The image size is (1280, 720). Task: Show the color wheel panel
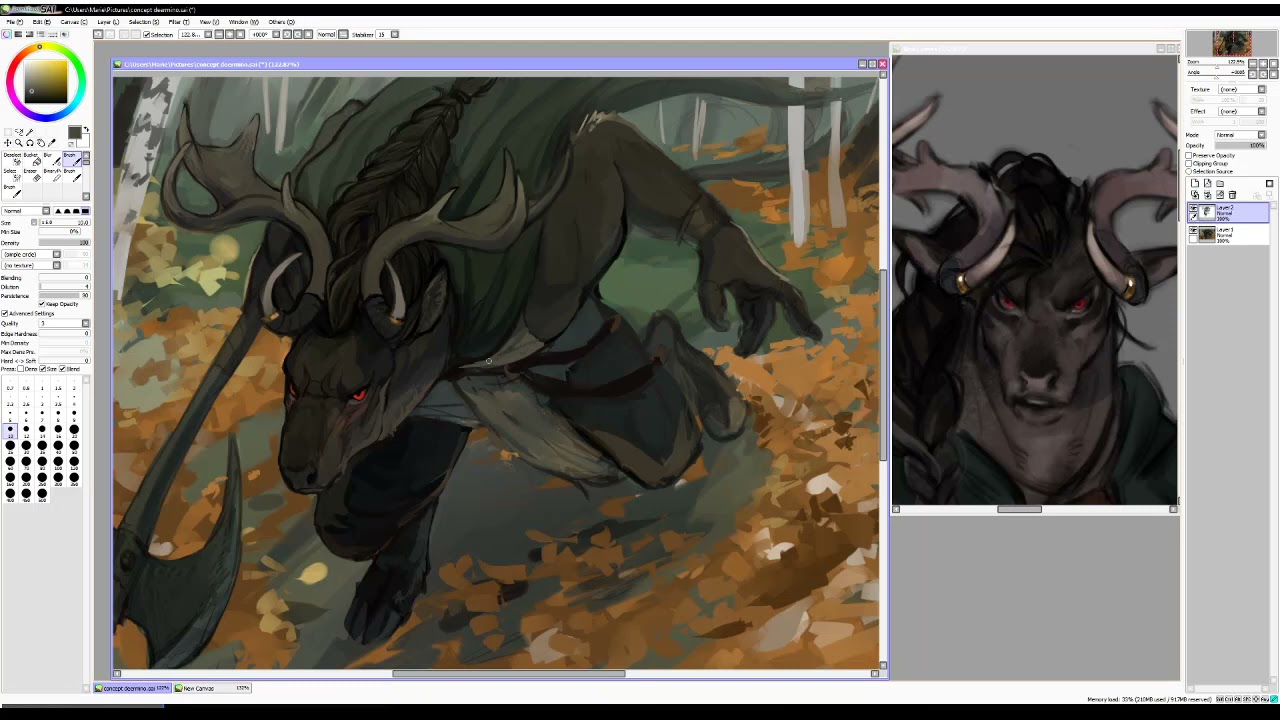coord(6,34)
